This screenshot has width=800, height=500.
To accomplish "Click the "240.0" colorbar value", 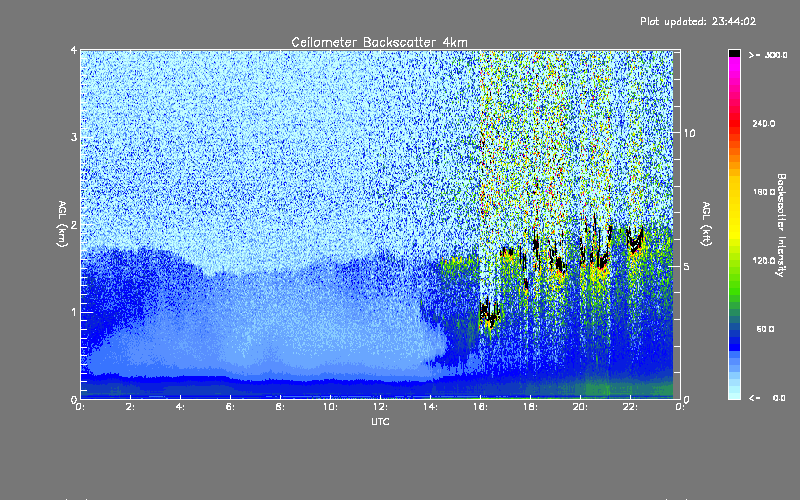I will pyautogui.click(x=764, y=123).
